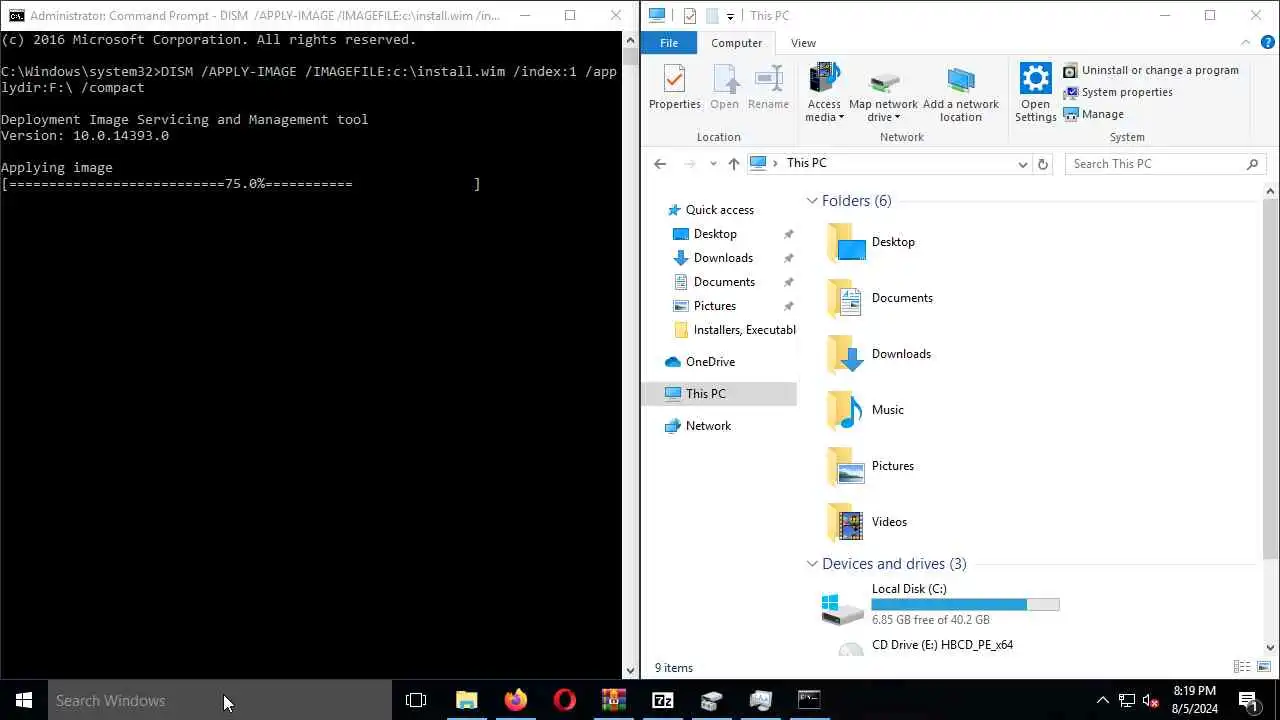Show hidden system tray icons
The width and height of the screenshot is (1280, 720).
click(x=1103, y=700)
